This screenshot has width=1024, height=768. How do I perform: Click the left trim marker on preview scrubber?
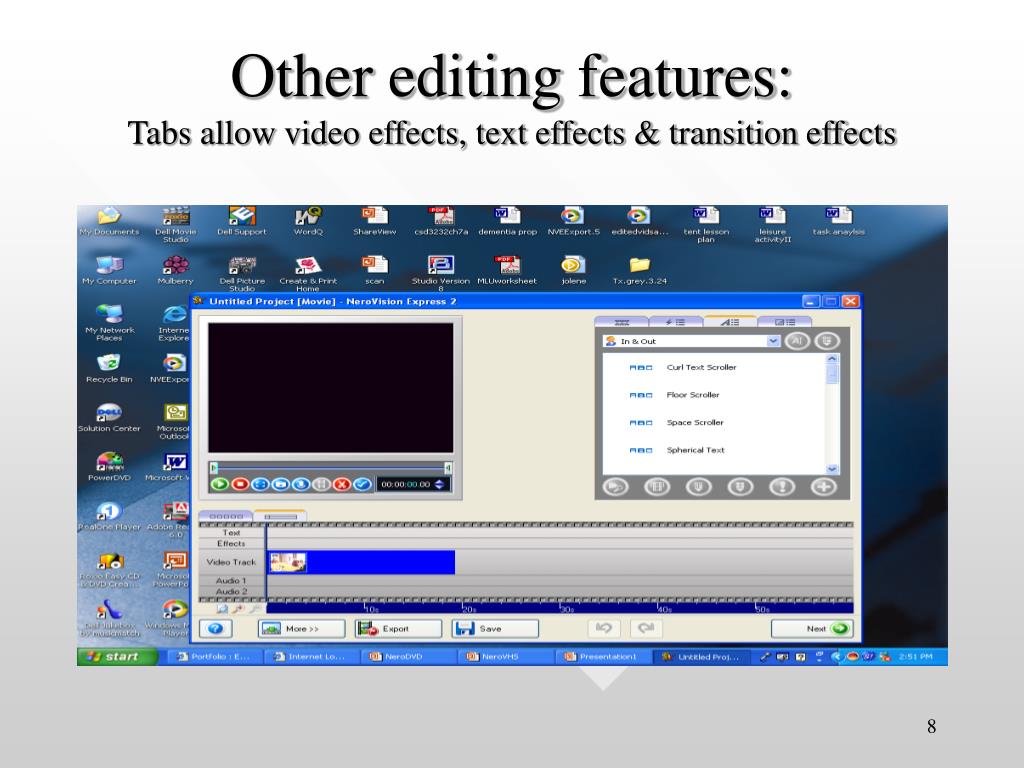(x=214, y=468)
